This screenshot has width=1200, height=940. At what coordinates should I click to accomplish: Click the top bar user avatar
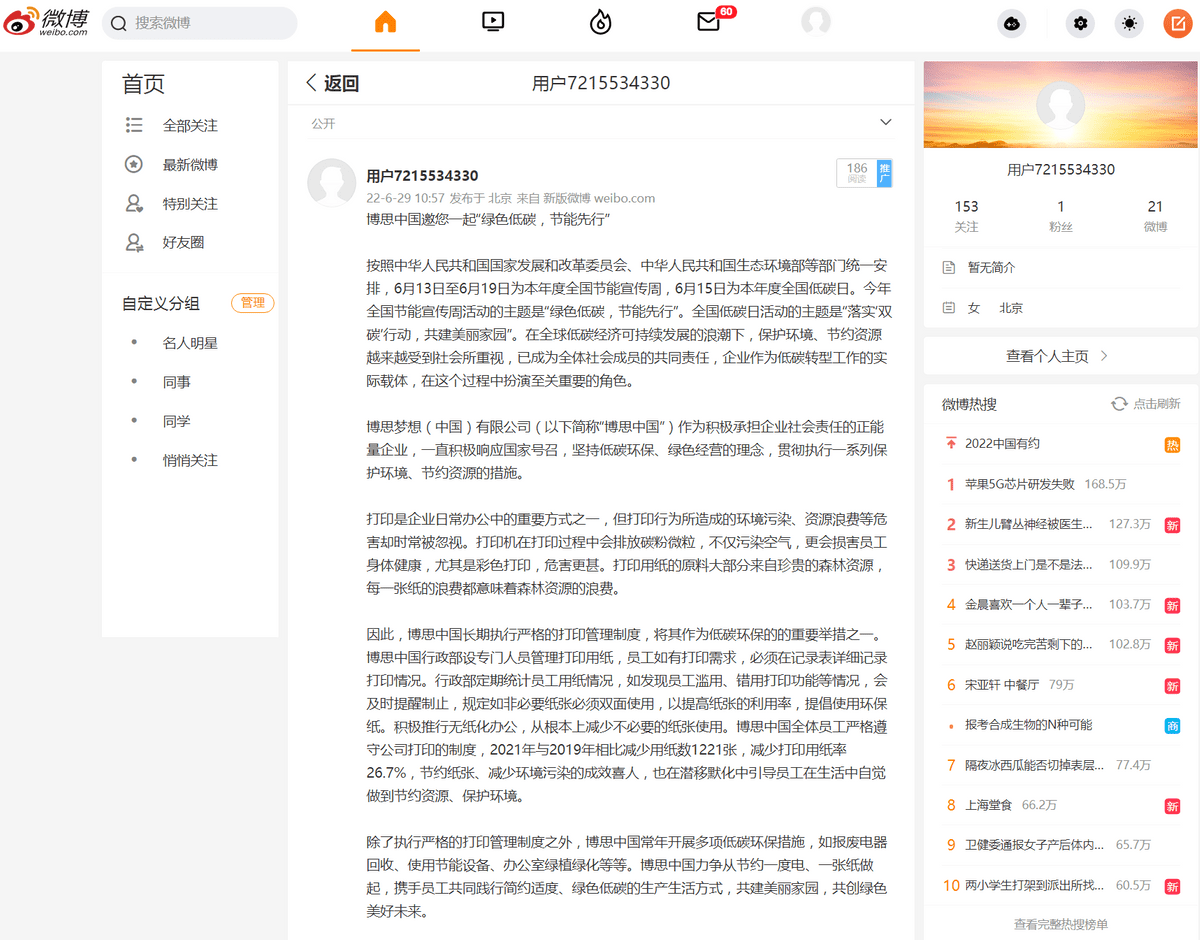(816, 22)
